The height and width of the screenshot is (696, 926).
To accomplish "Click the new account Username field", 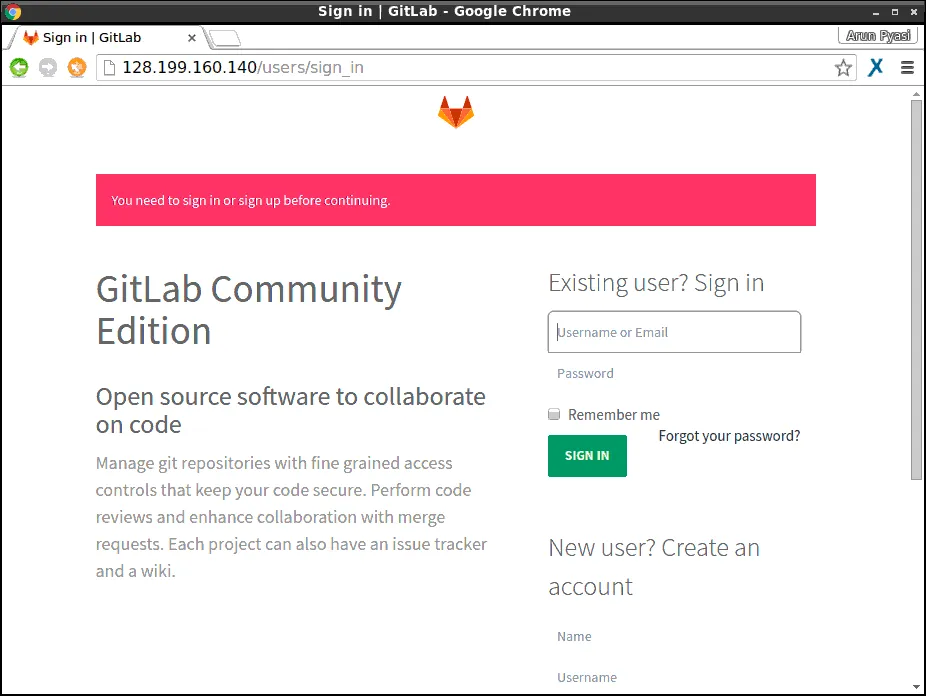I will coord(674,677).
